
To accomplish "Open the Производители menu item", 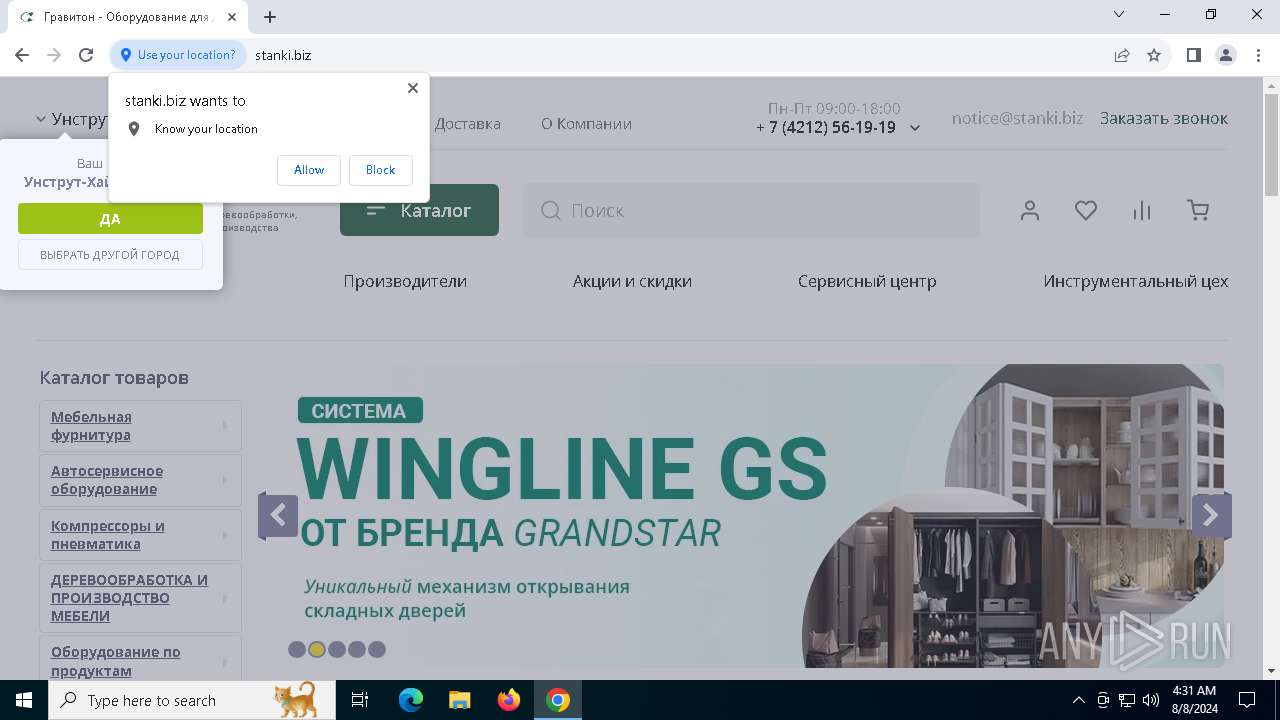I will pyautogui.click(x=405, y=281).
